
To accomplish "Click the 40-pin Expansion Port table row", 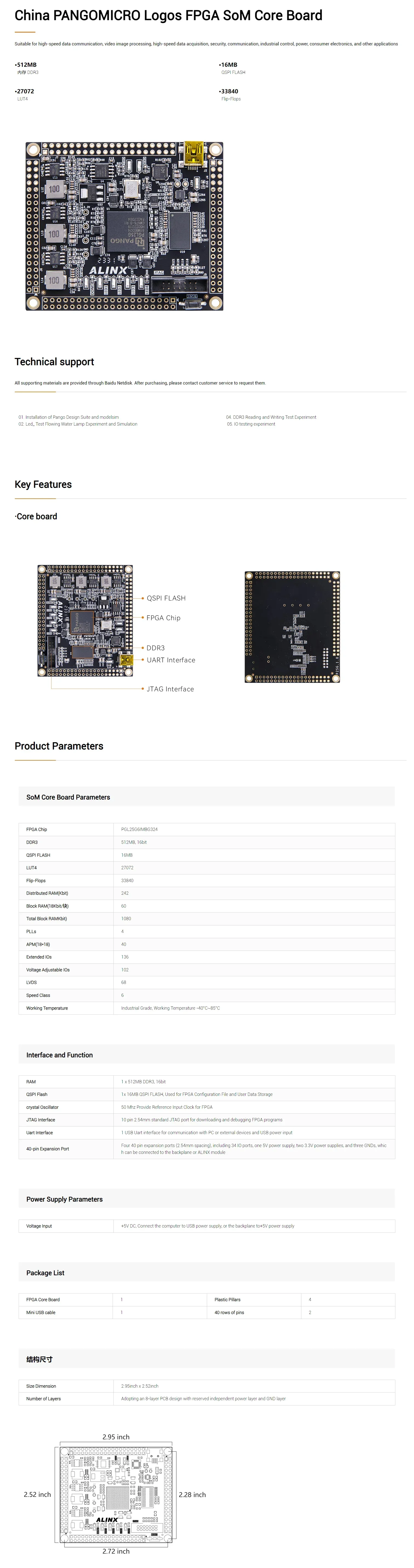I will point(206,1149).
